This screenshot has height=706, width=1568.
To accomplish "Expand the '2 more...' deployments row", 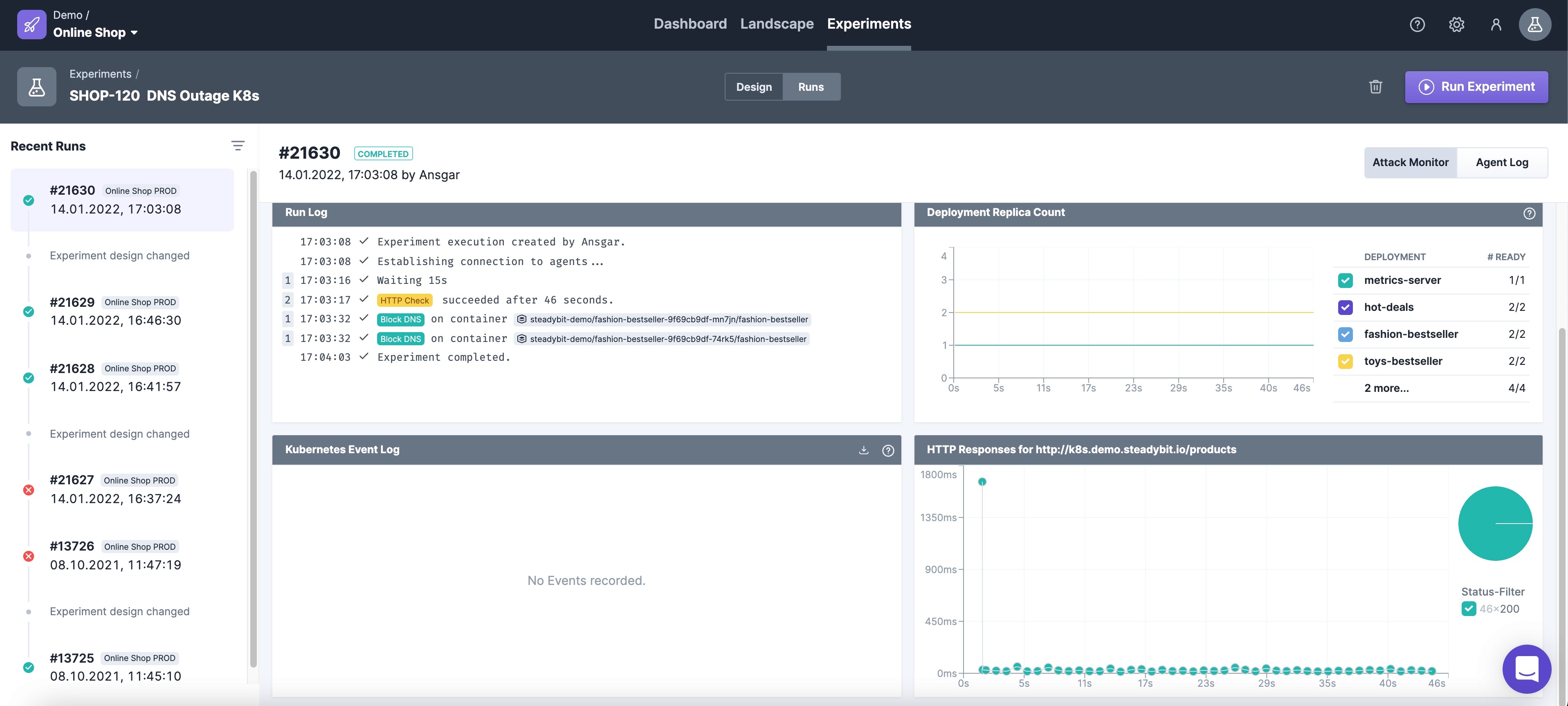I will (x=1386, y=388).
